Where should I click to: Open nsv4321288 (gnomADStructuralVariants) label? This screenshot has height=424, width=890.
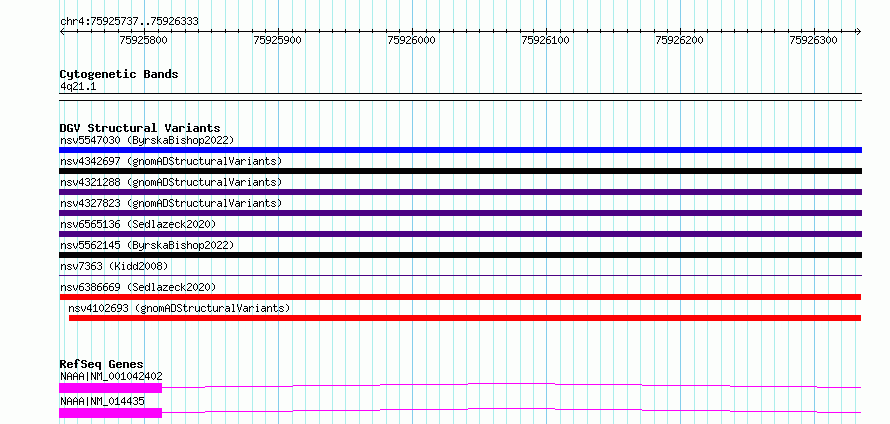coord(171,182)
